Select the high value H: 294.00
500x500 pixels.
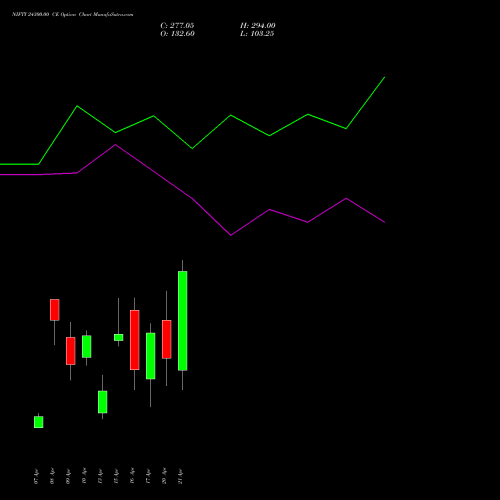click(258, 26)
